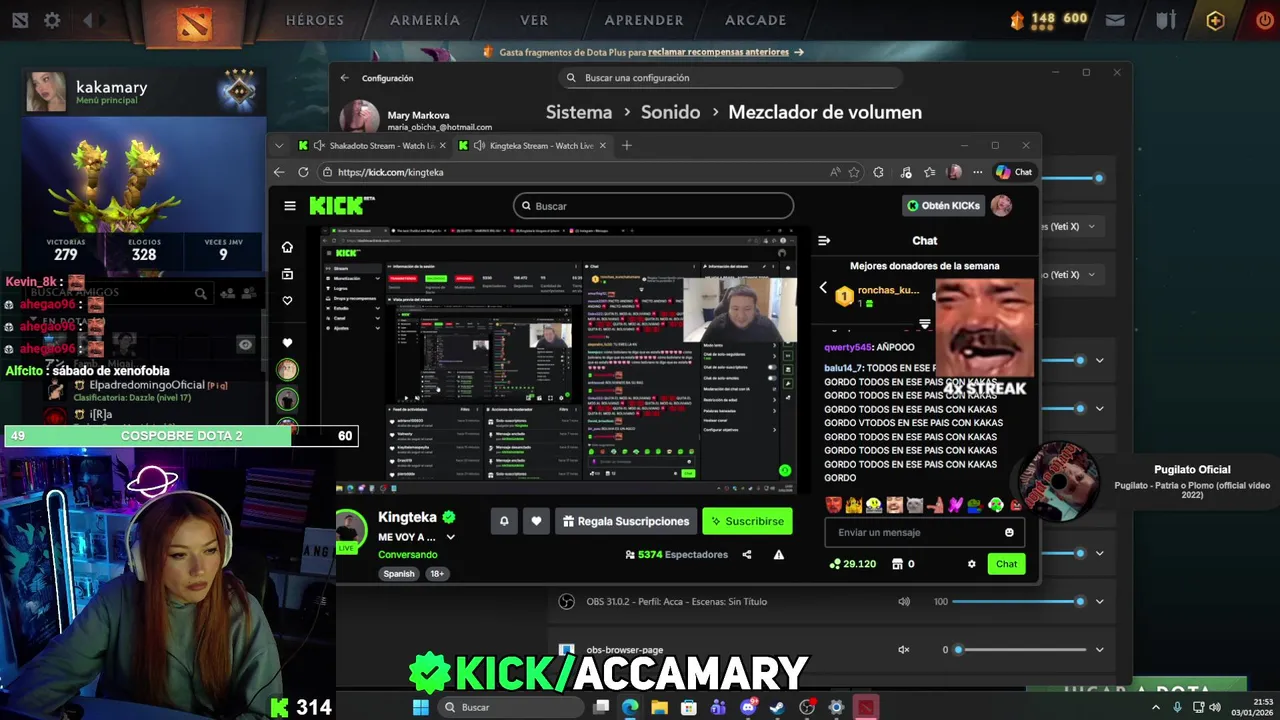Unmute the Shakadoto Stream tab audio icon

[x=319, y=146]
